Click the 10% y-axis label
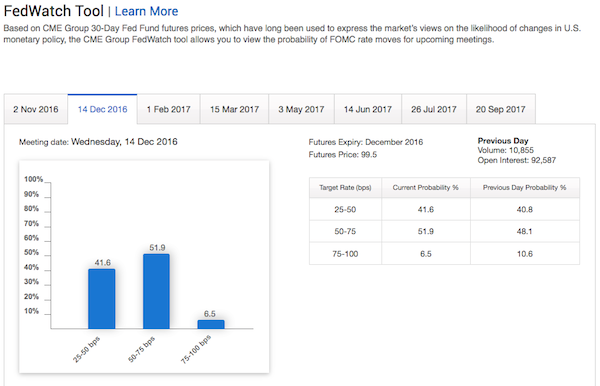This screenshot has width=600, height=386. click(x=31, y=311)
